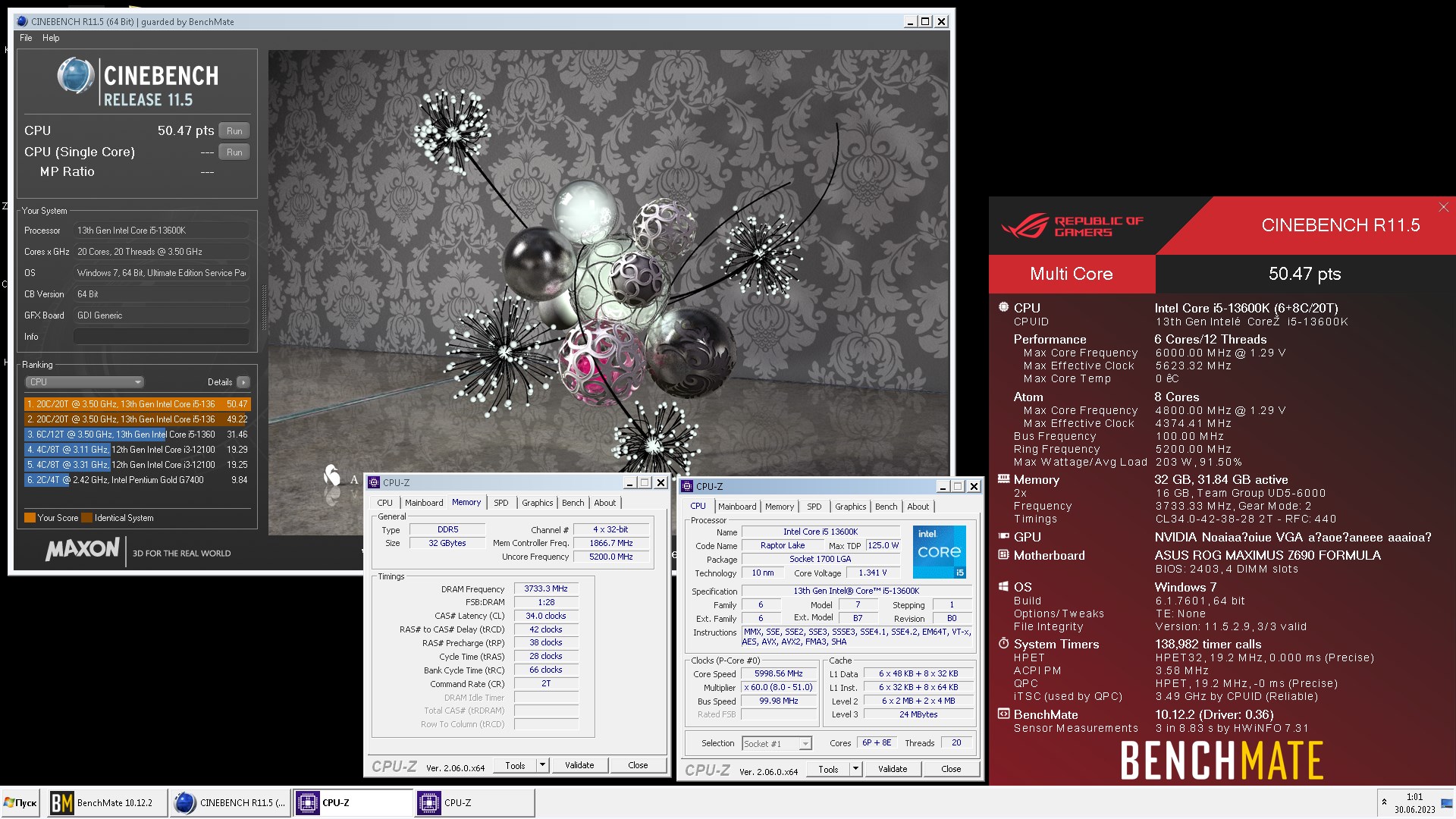Open Bench tab in right CPU-Z window
The image size is (1456, 819).
point(886,507)
